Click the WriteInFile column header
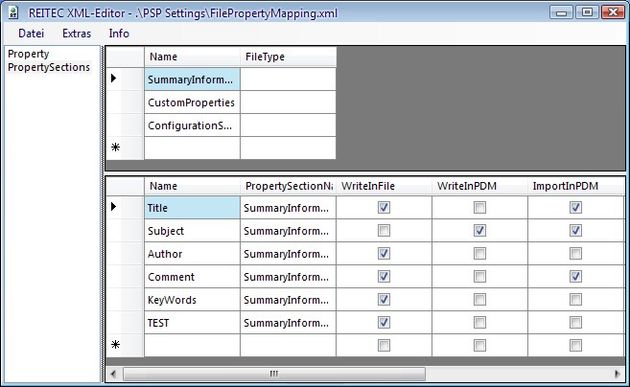The width and height of the screenshot is (630, 387). tap(384, 186)
